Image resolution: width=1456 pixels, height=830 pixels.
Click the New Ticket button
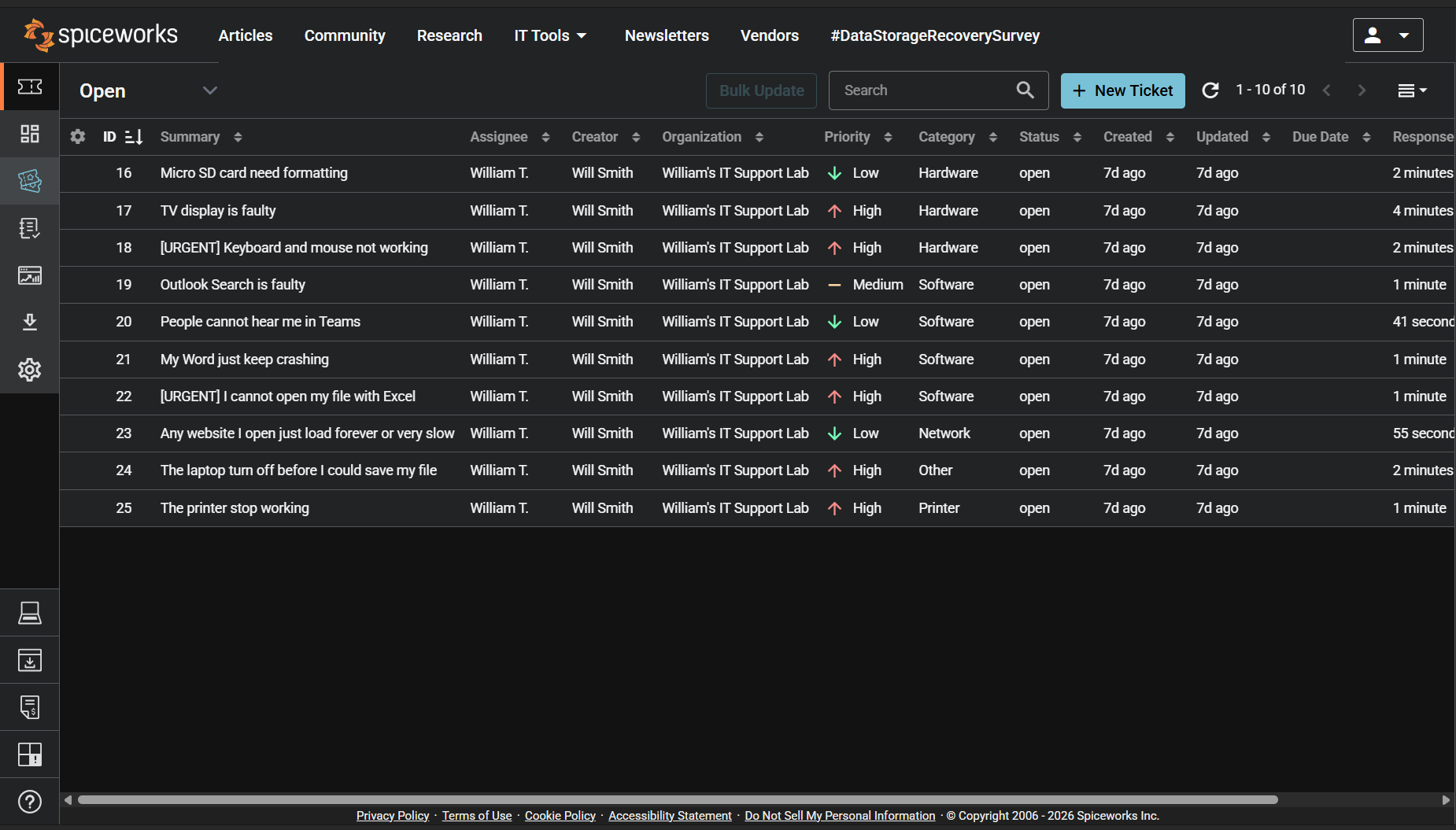coord(1122,90)
